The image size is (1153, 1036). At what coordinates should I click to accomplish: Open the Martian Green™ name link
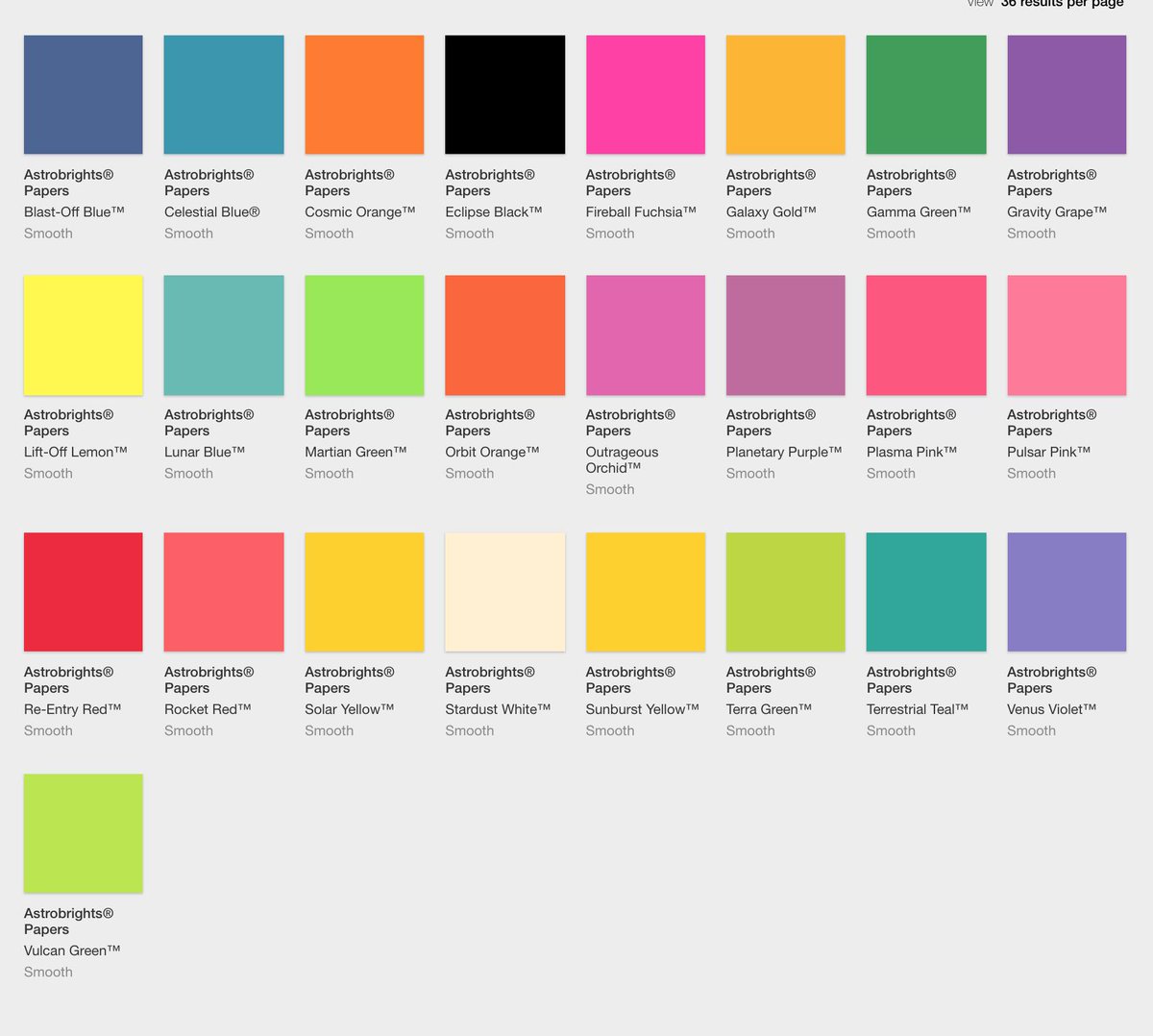click(356, 452)
